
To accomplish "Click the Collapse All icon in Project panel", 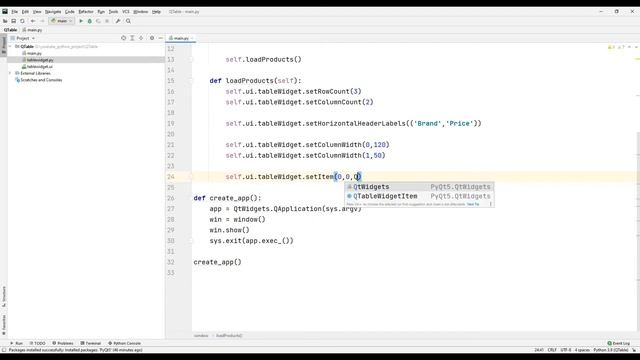I will 141,38.
